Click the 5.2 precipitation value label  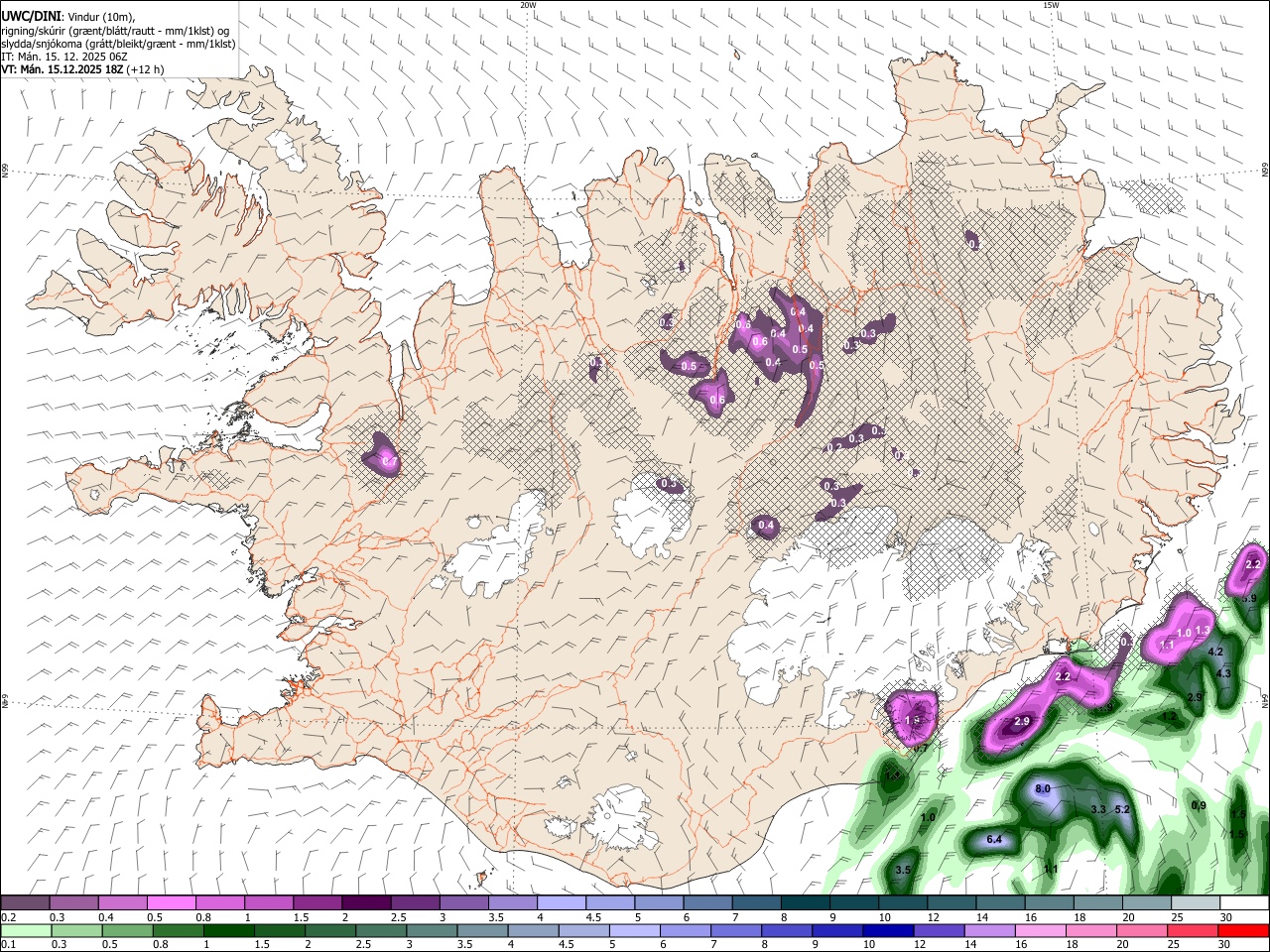pos(1123,810)
